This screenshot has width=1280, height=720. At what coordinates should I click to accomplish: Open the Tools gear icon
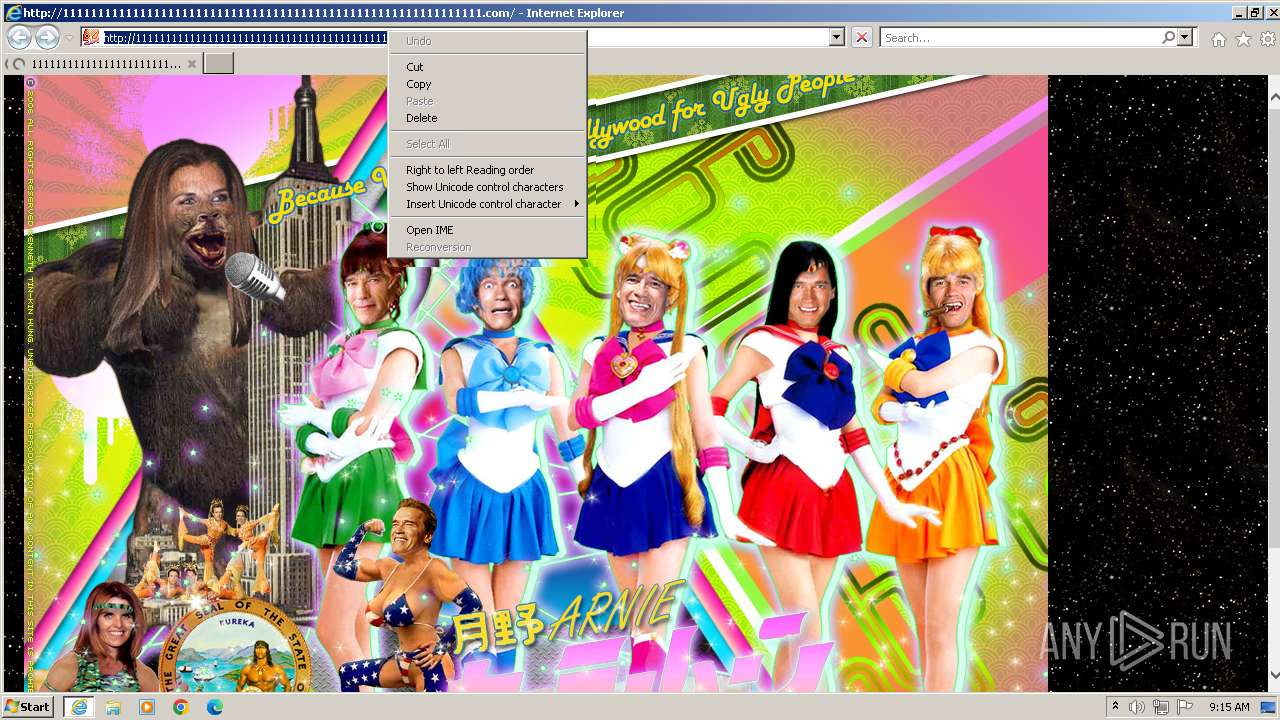pyautogui.click(x=1267, y=39)
